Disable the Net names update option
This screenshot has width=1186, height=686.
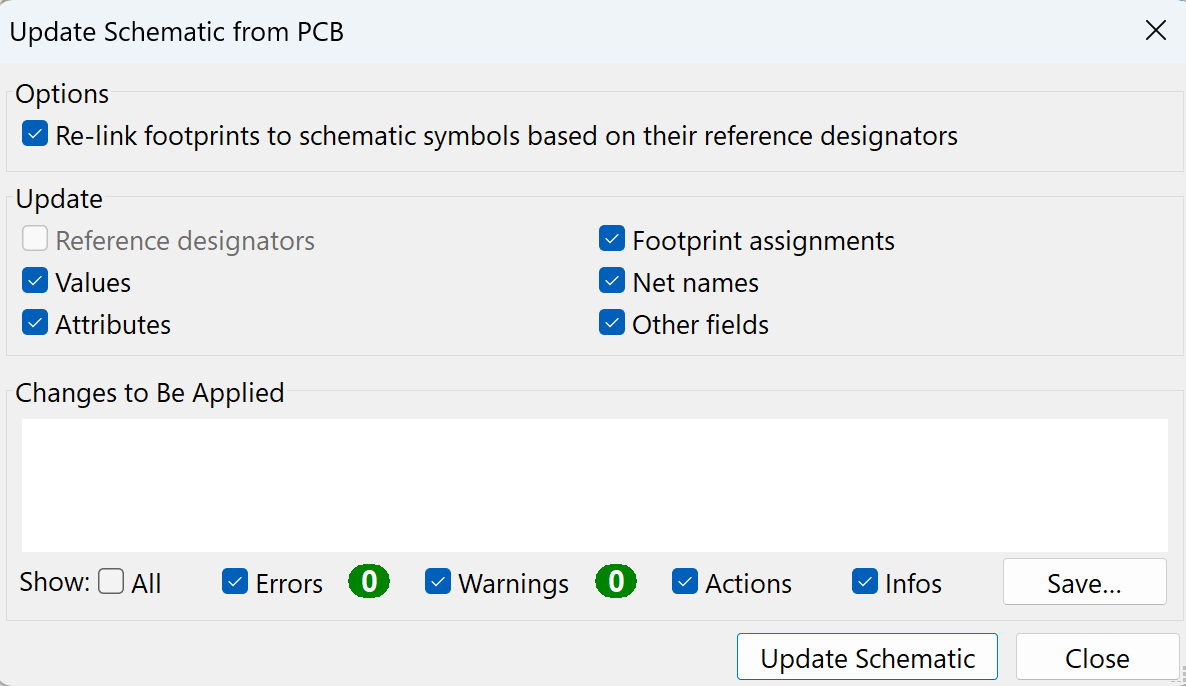(x=612, y=282)
